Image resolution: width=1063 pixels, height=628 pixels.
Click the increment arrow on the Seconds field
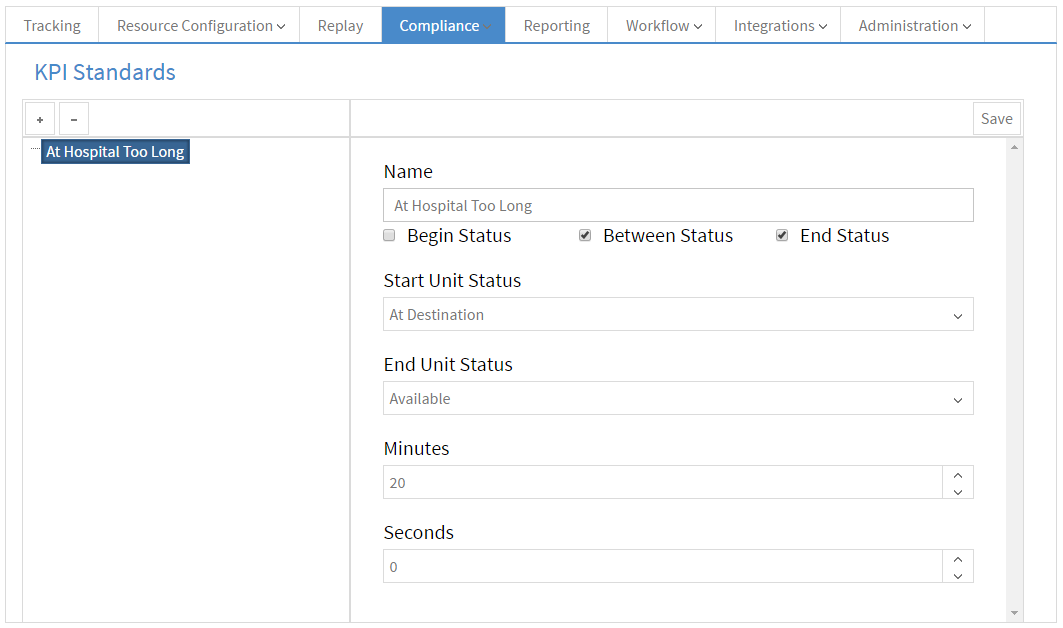(x=957, y=559)
